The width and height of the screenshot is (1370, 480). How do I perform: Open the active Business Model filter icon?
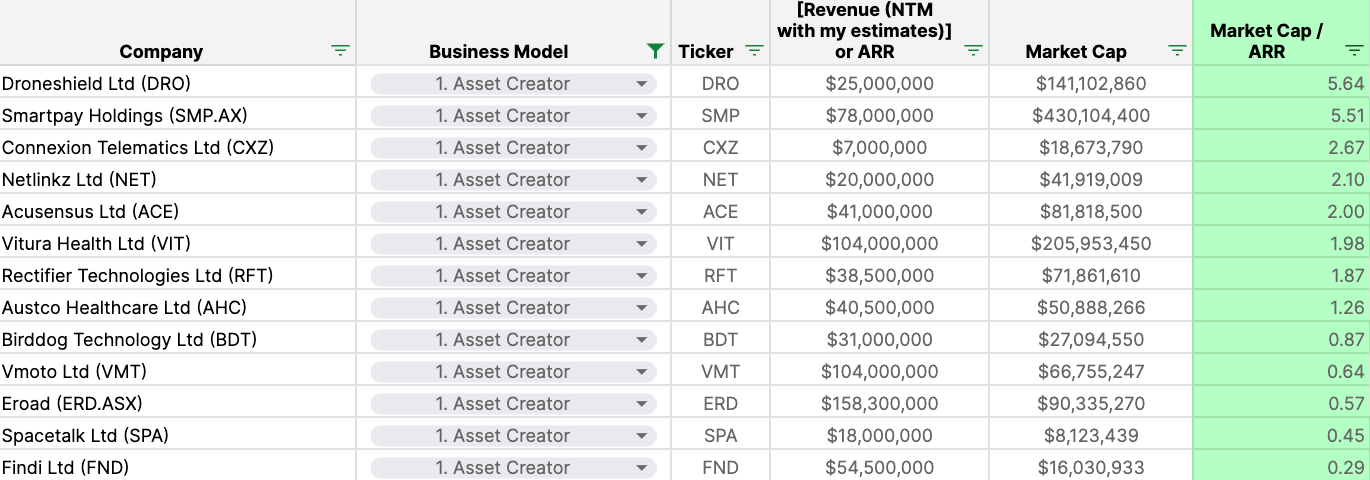click(x=655, y=51)
